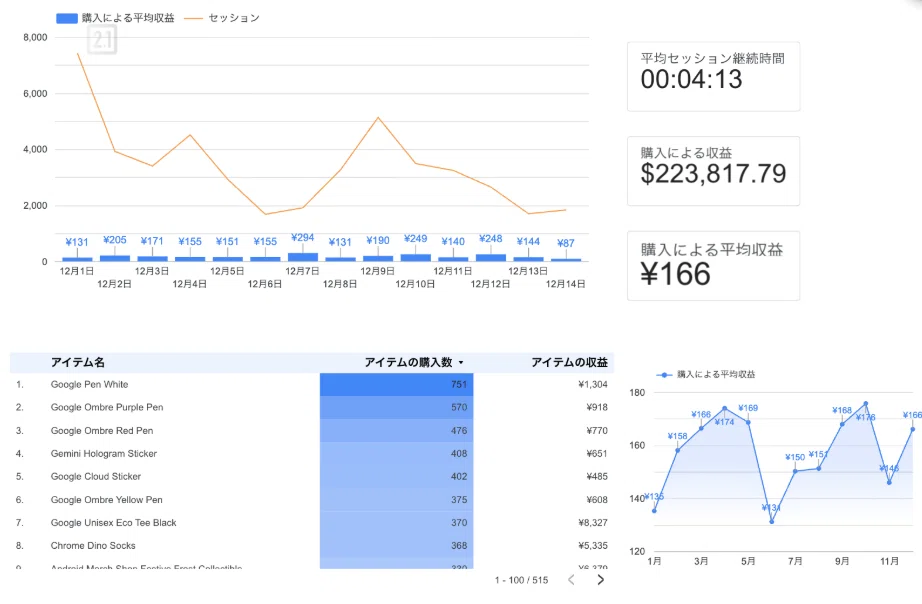Image resolution: width=922 pixels, height=604 pixels.
Task: Click the revenue cell ¥8,327
Action: click(x=593, y=523)
